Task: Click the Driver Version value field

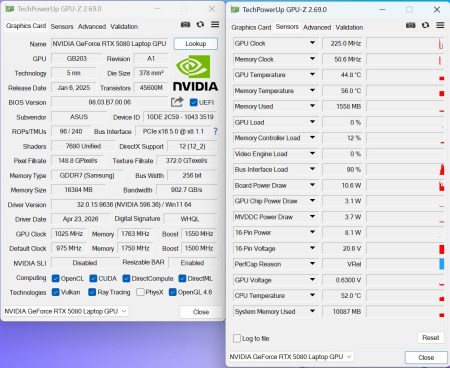Action: click(134, 204)
